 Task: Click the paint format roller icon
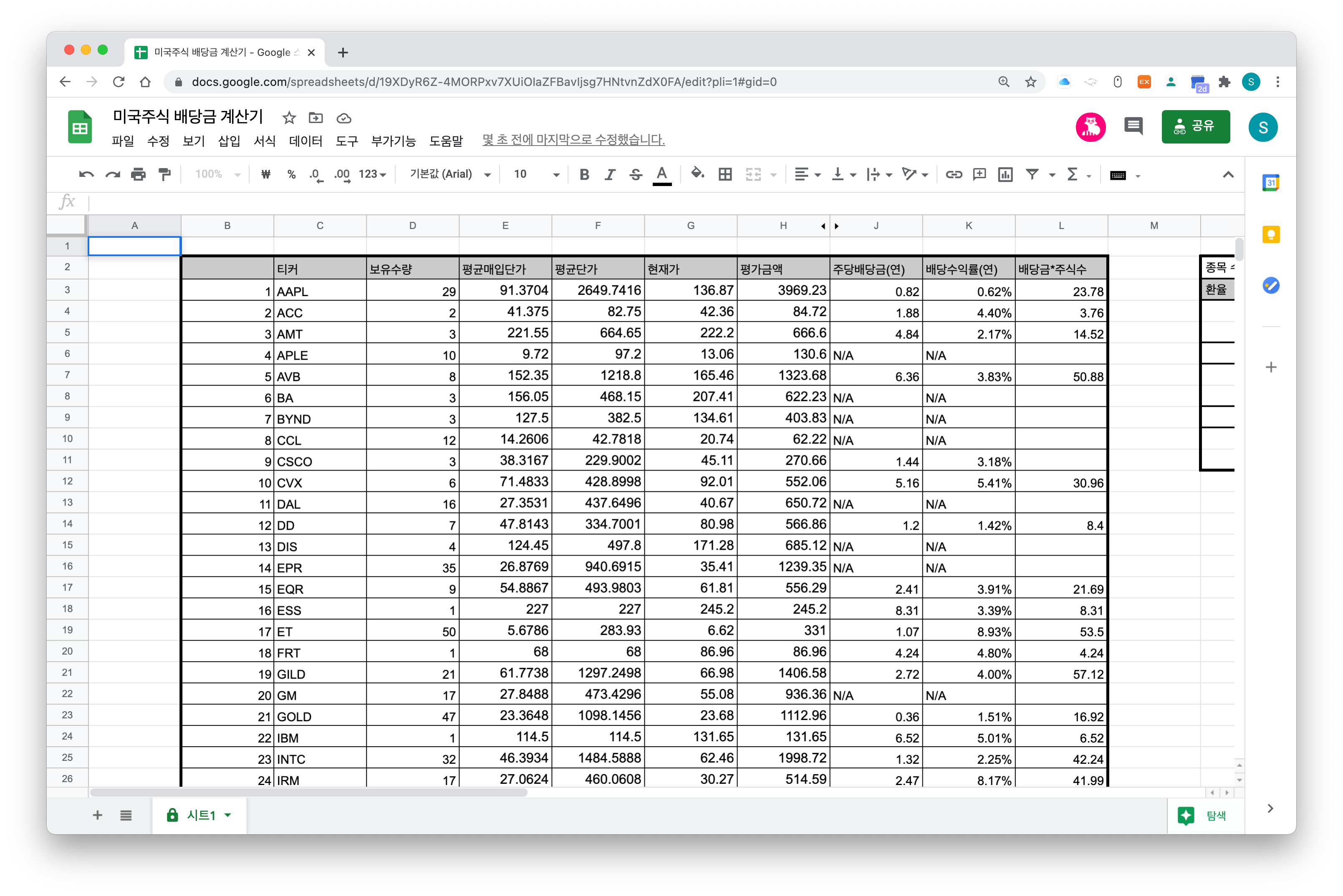pyautogui.click(x=165, y=174)
